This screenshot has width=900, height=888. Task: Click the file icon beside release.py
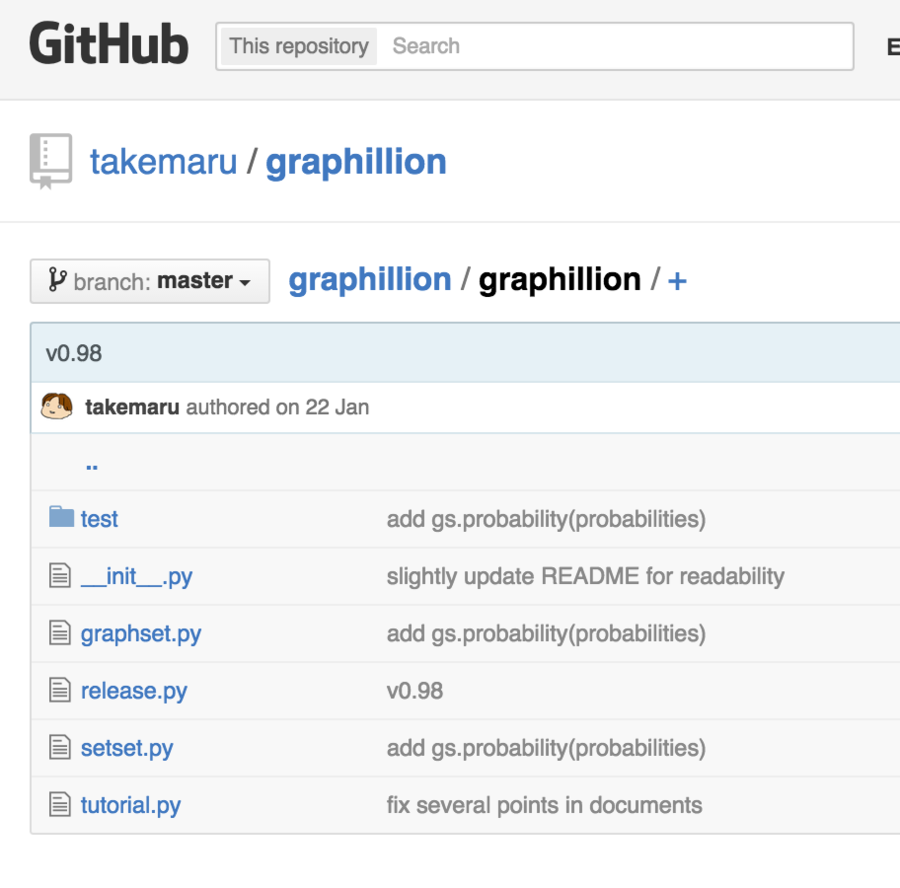(x=60, y=690)
